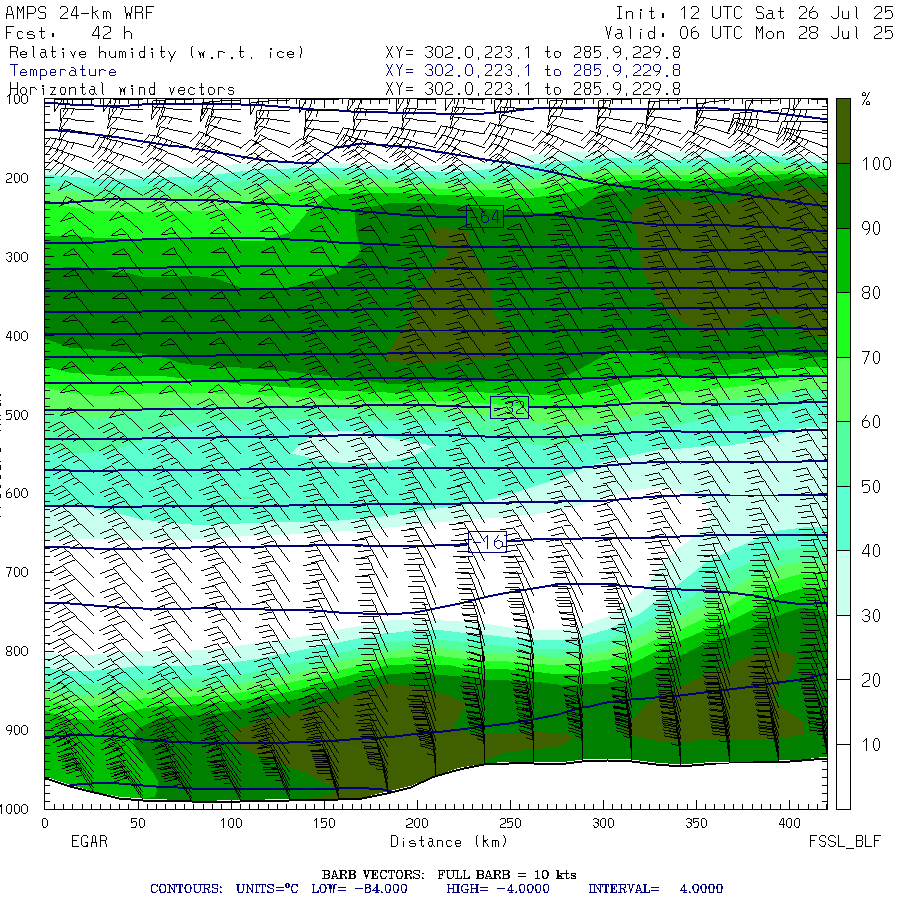Click the distance tick label 400
Viewport: 900px width, 900px height.
coord(789,823)
